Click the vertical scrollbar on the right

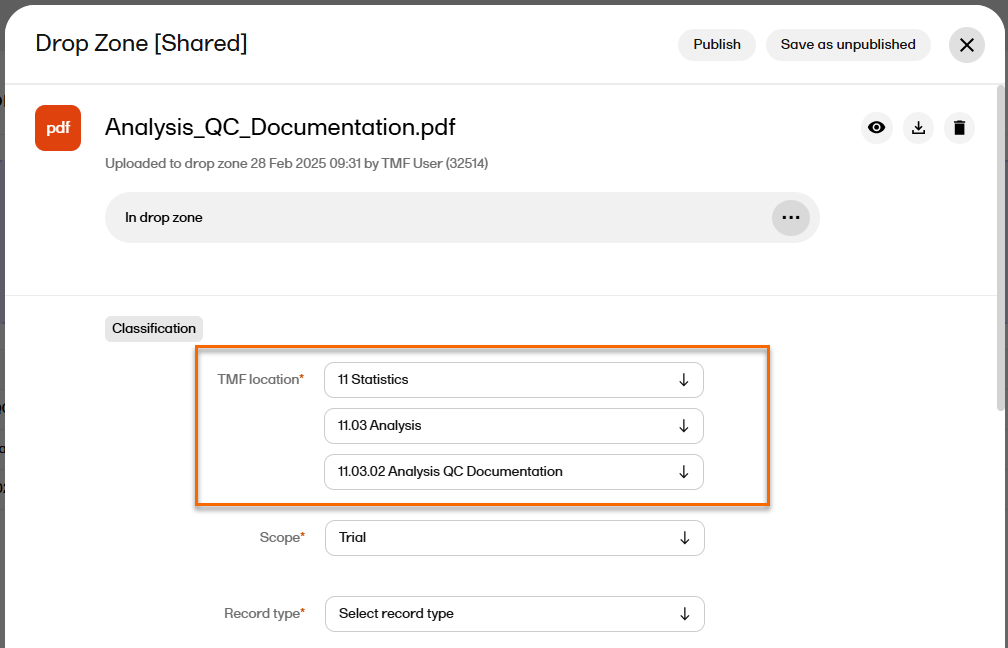click(x=1002, y=250)
